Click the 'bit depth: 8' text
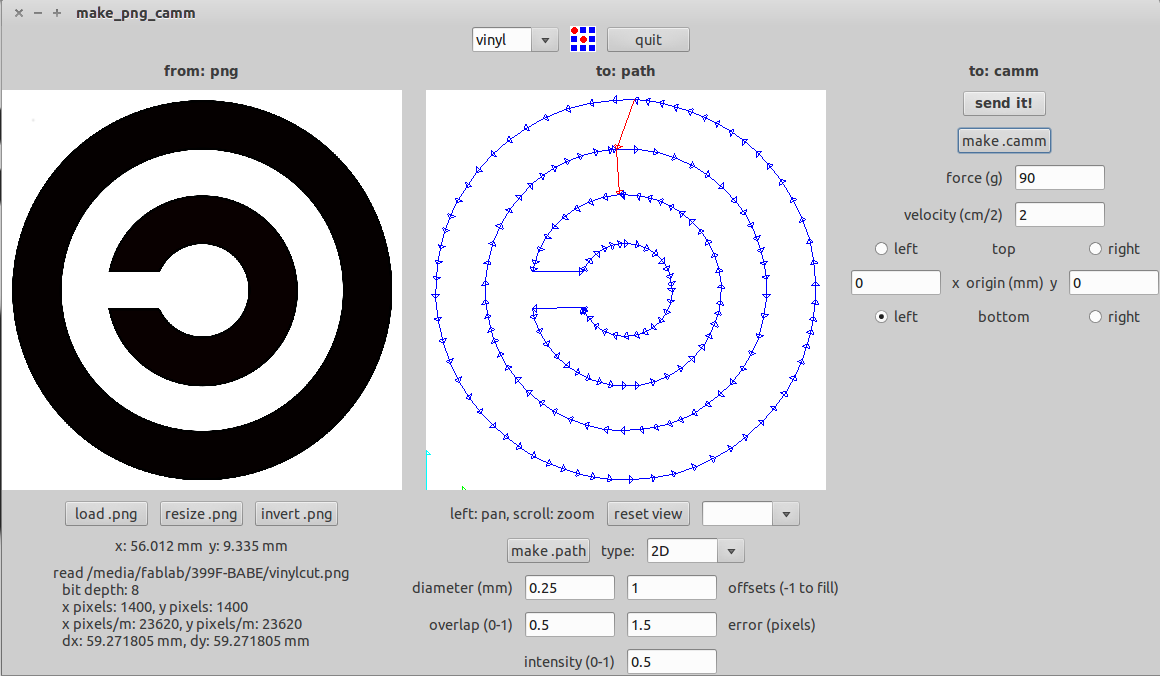Screen dimensions: 1160x676 pos(101,589)
